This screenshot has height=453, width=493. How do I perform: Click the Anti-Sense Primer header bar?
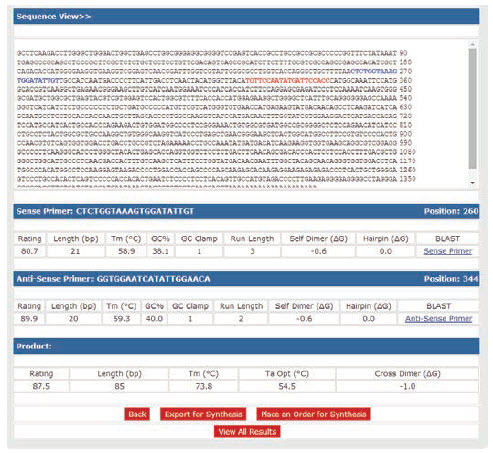(246, 279)
